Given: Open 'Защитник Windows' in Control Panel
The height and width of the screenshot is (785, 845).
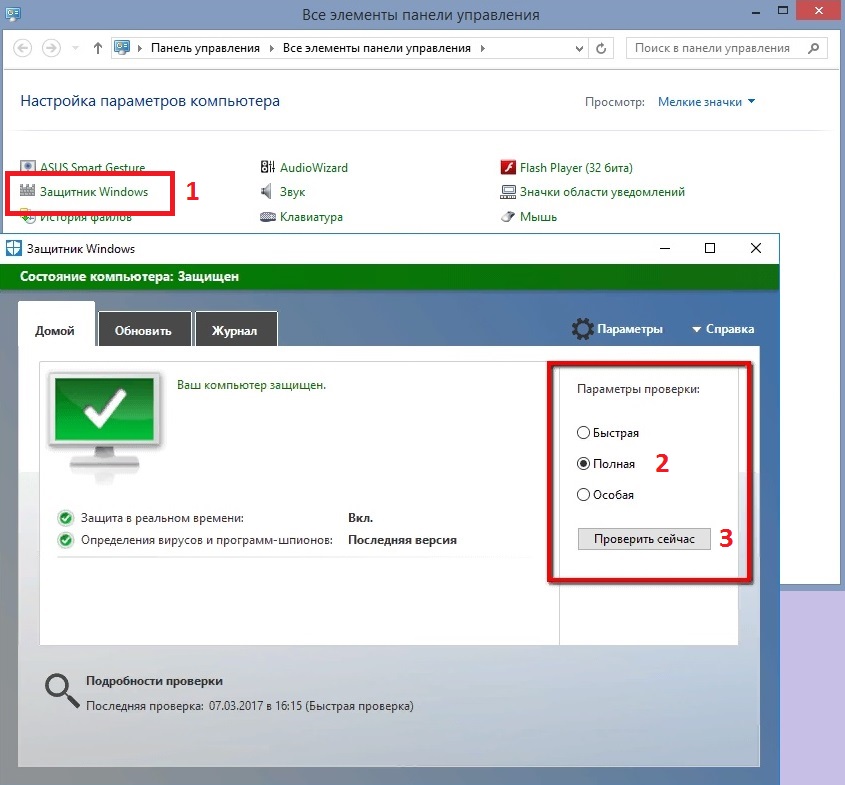Looking at the screenshot, I should tap(94, 192).
